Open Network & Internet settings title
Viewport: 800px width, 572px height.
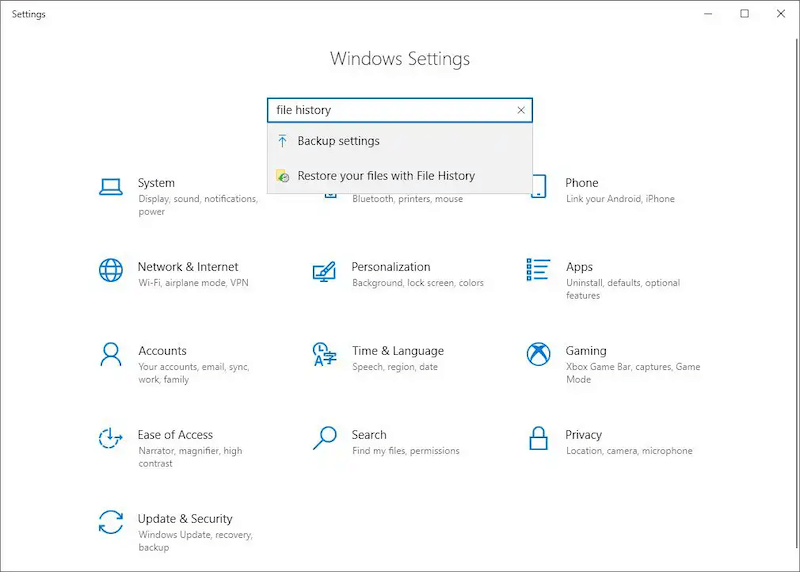[x=188, y=267]
